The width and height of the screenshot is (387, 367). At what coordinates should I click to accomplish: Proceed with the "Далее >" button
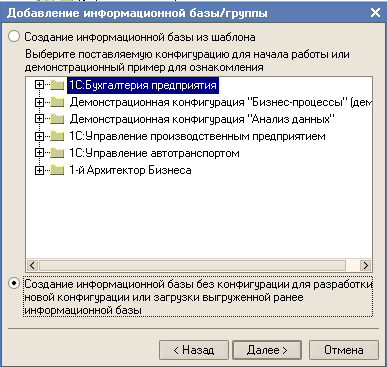267,350
